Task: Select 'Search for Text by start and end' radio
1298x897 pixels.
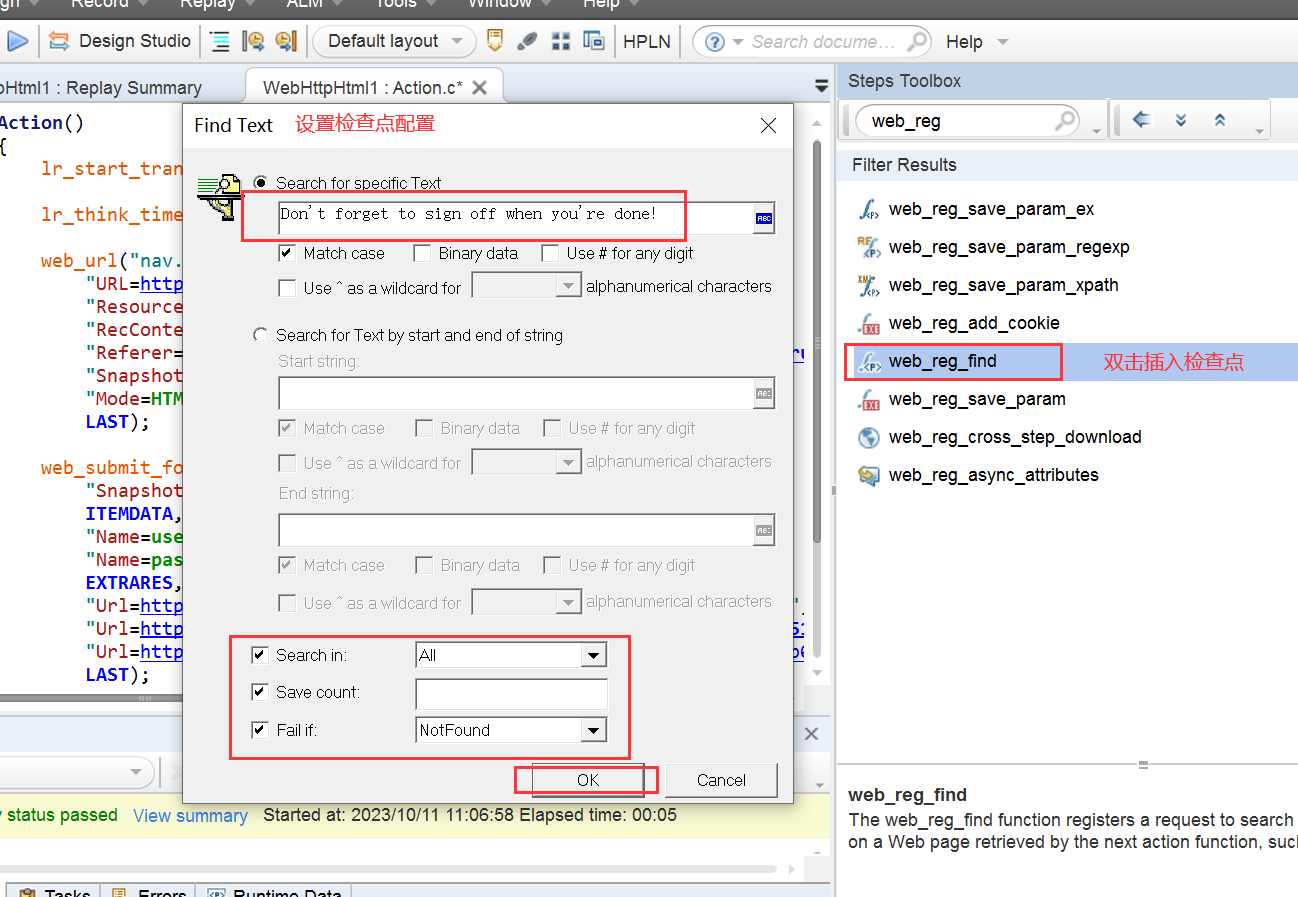Action: (x=261, y=335)
